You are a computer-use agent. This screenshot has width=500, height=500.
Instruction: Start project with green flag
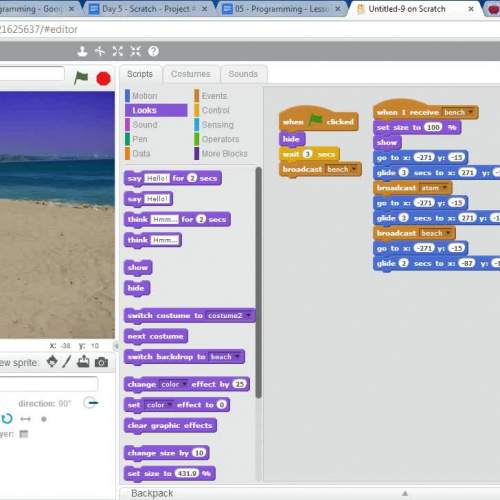[x=81, y=78]
